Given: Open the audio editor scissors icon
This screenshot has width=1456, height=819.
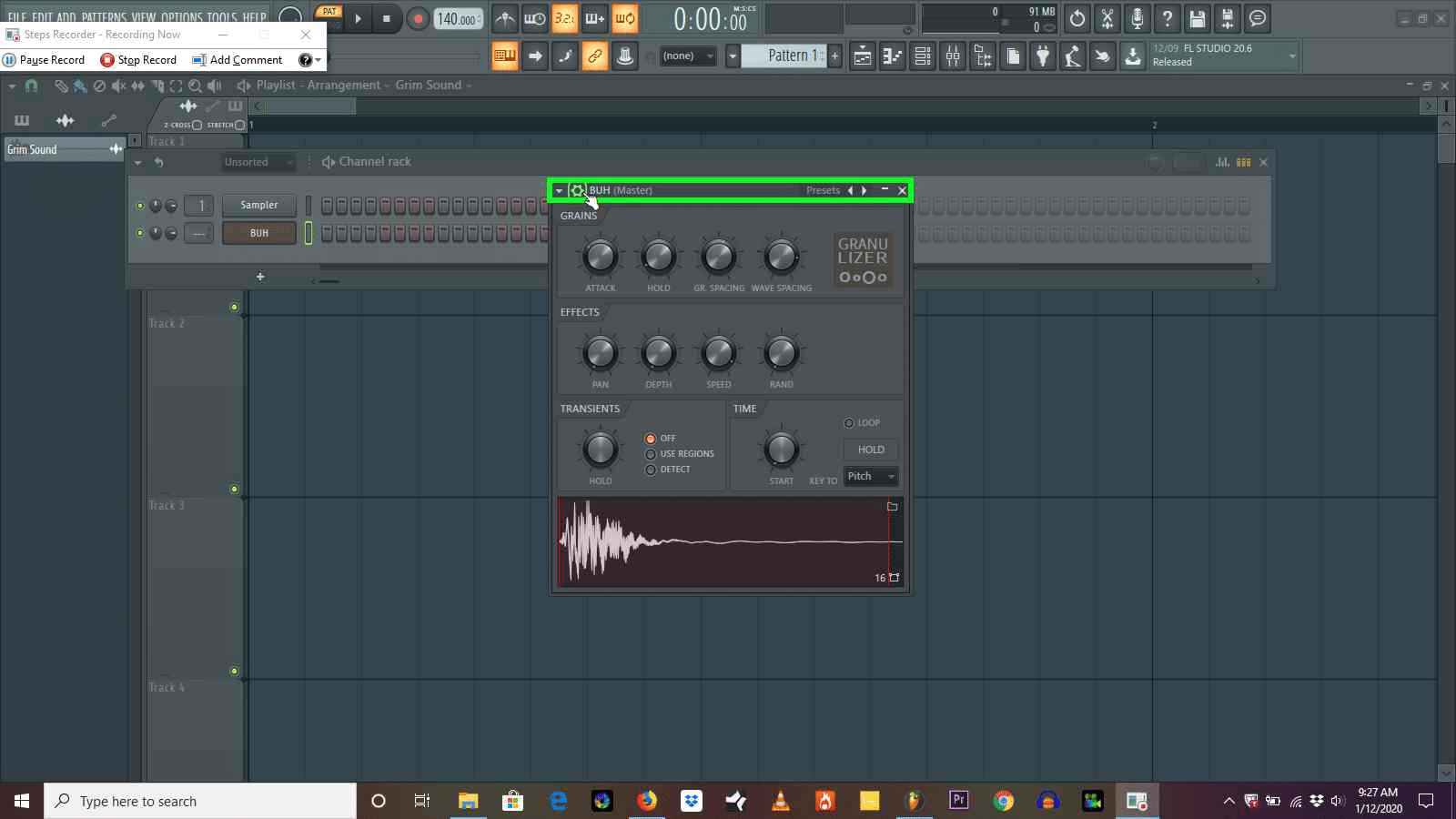Looking at the screenshot, I should [1107, 18].
